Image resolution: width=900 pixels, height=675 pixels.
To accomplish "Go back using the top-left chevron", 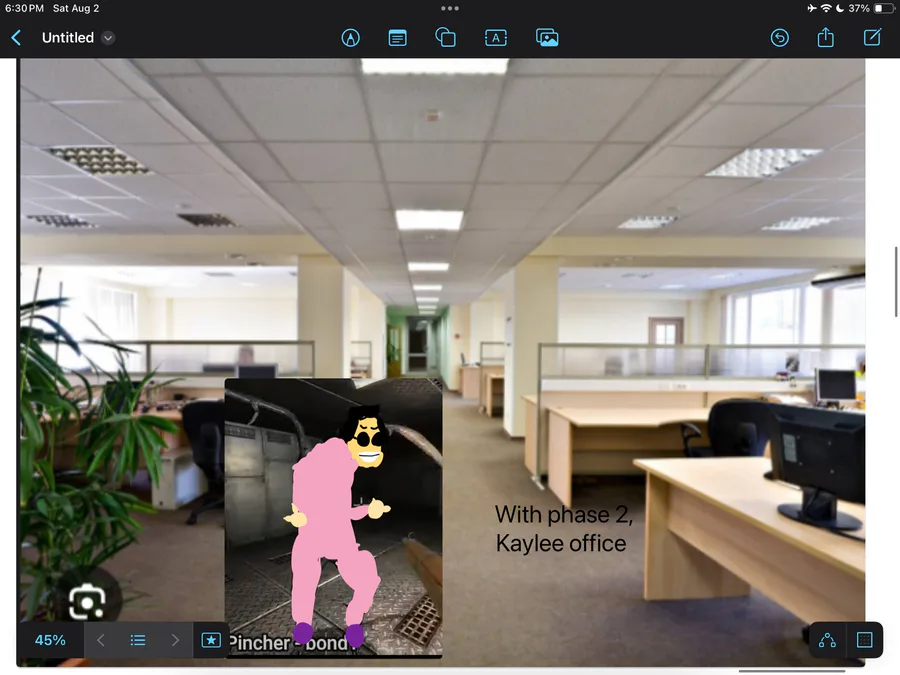I will (16, 38).
